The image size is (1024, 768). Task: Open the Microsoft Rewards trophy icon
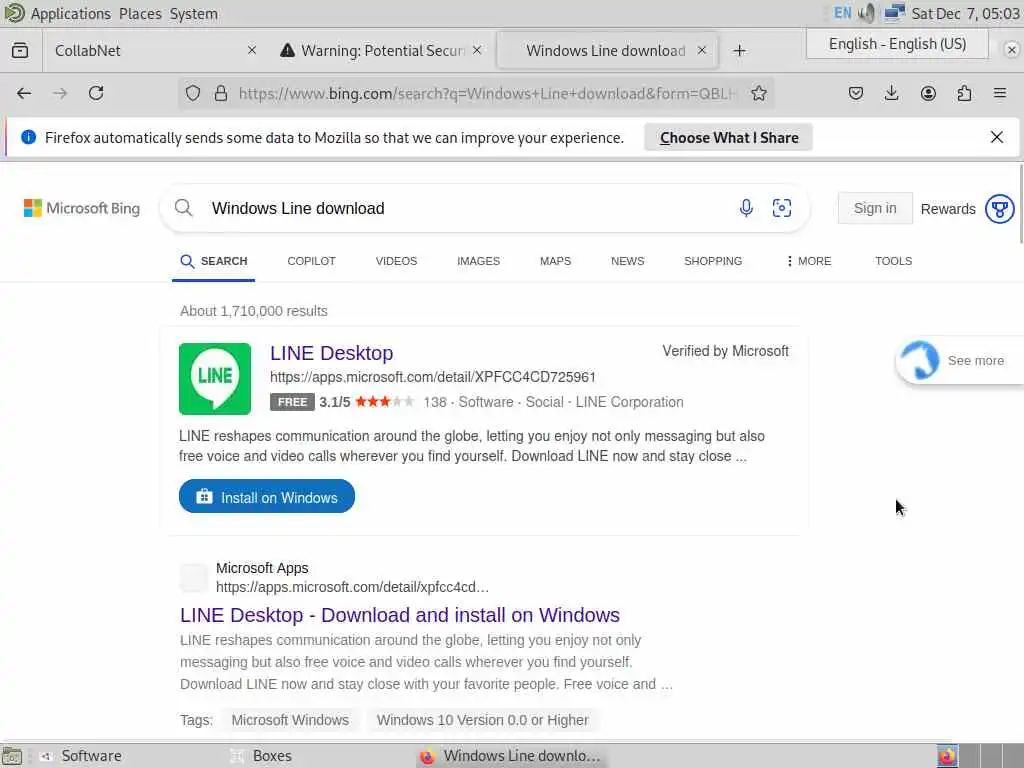999,209
